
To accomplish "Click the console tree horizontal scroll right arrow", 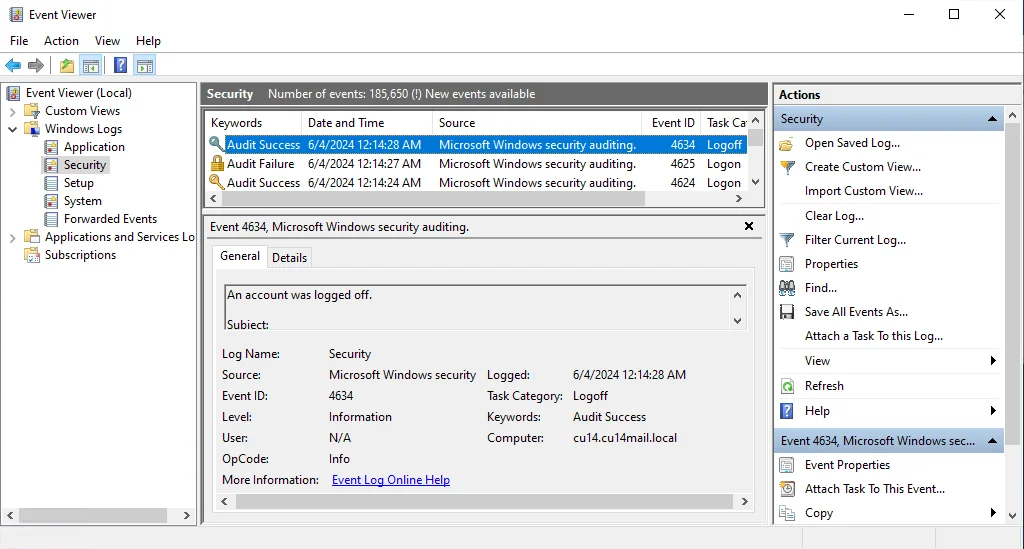I will [187, 516].
